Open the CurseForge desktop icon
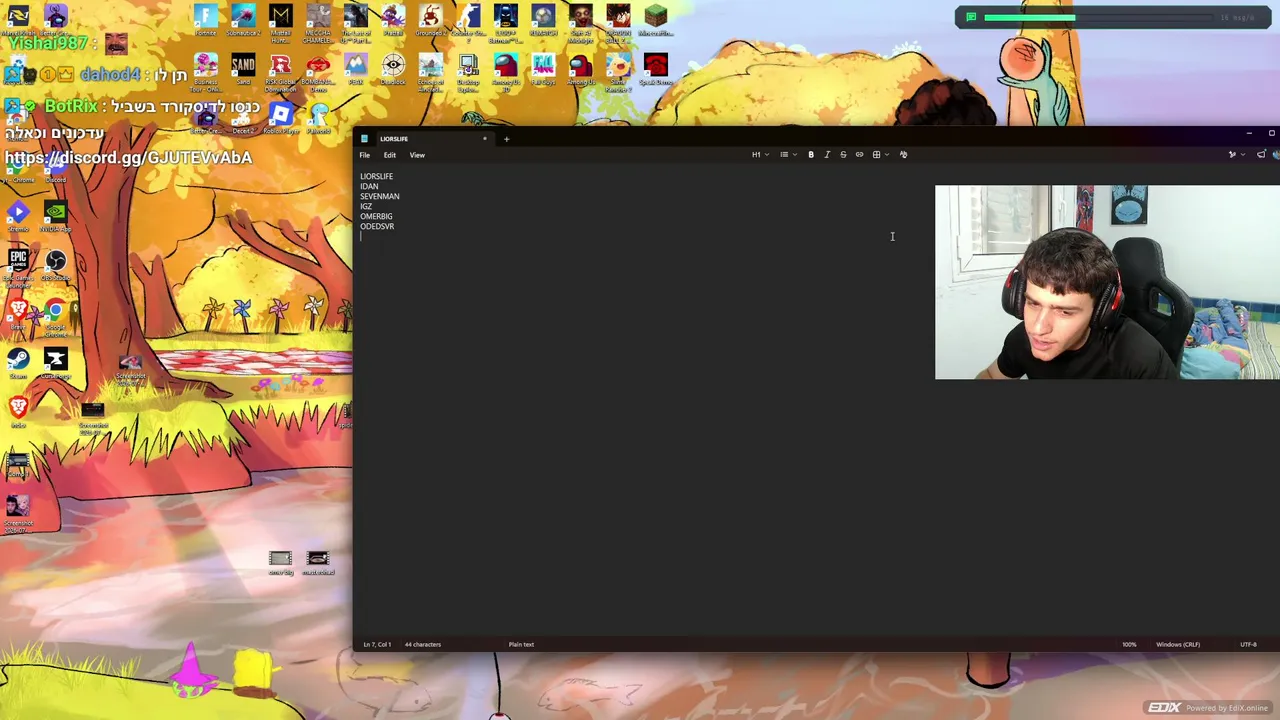 [55, 363]
